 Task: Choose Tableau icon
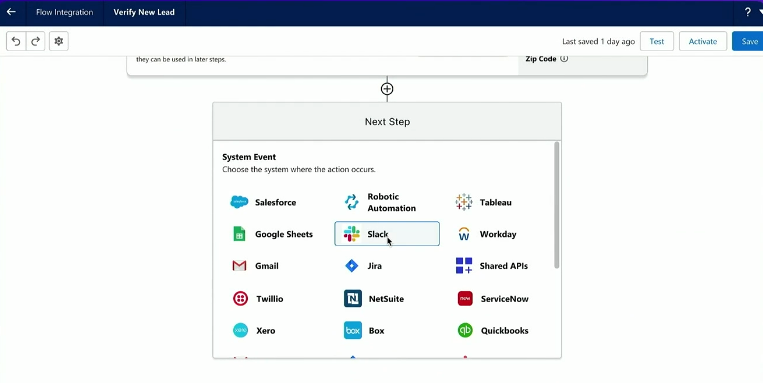(x=464, y=202)
